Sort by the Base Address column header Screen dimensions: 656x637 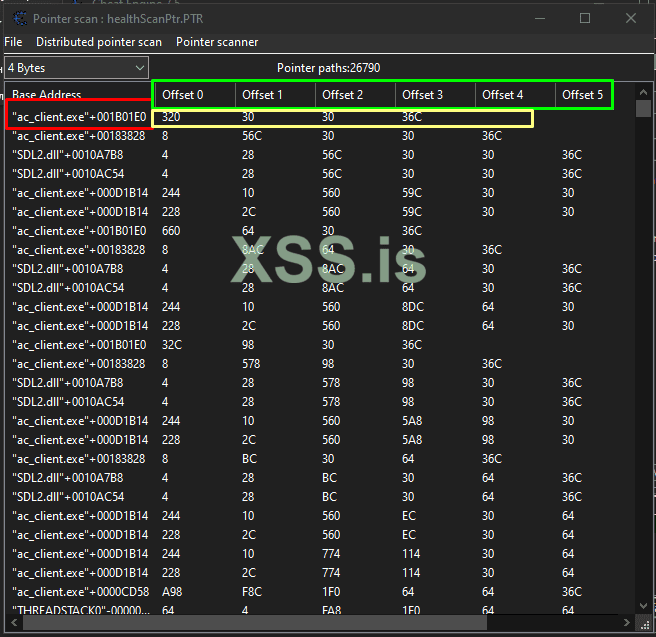click(x=78, y=95)
